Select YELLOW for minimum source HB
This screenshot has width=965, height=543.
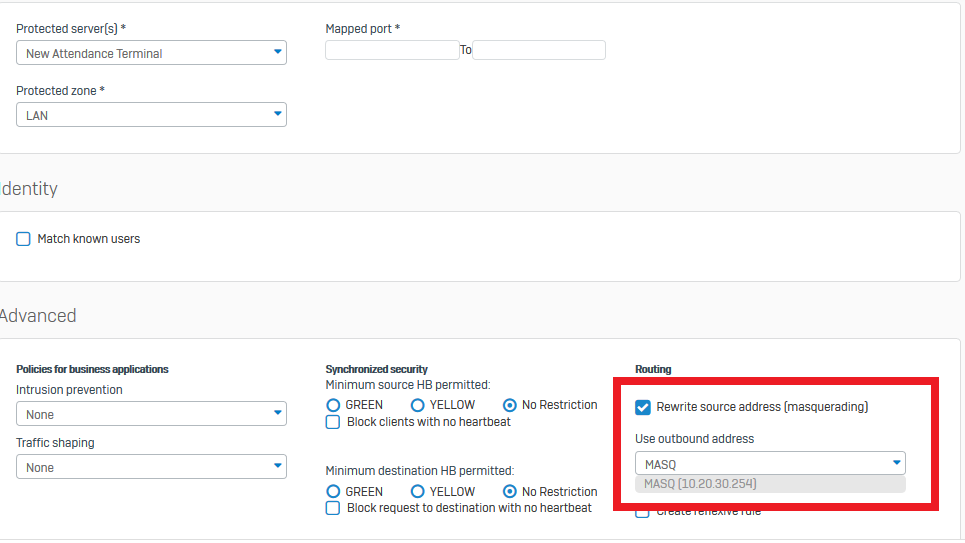[x=418, y=405]
